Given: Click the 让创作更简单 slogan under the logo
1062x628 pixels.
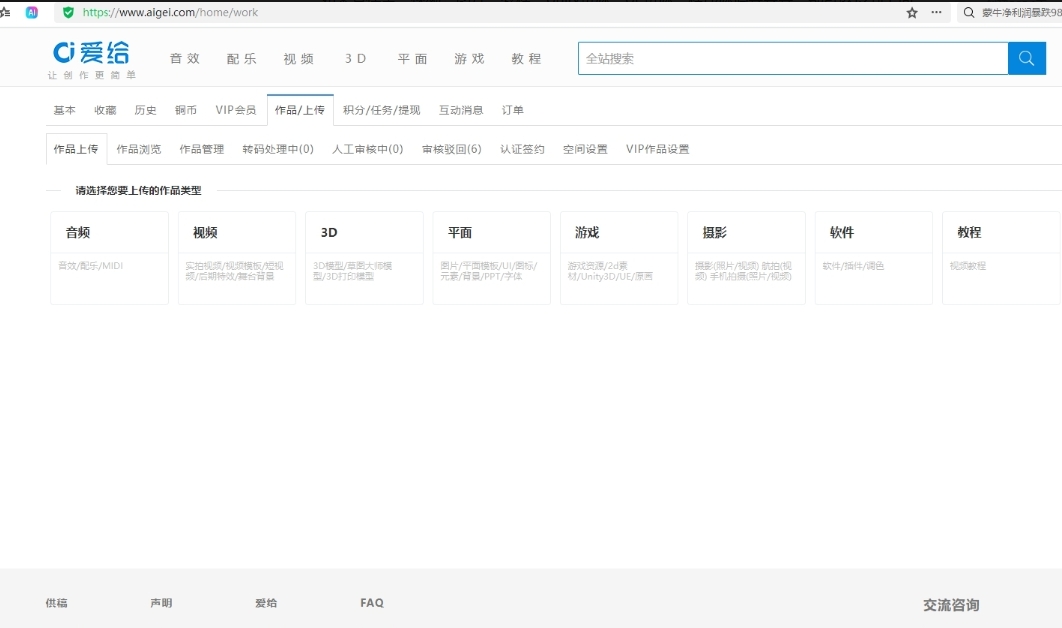Looking at the screenshot, I should point(91,75).
